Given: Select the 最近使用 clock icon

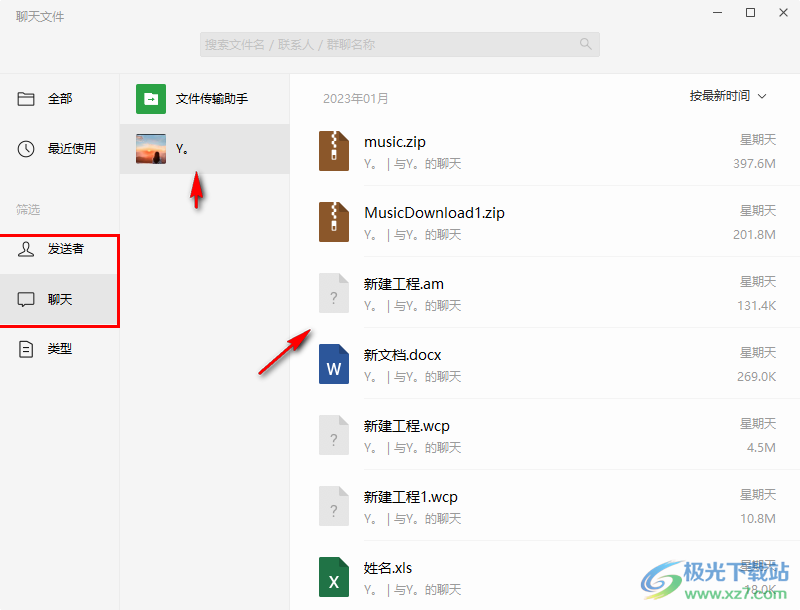Looking at the screenshot, I should click(27, 148).
